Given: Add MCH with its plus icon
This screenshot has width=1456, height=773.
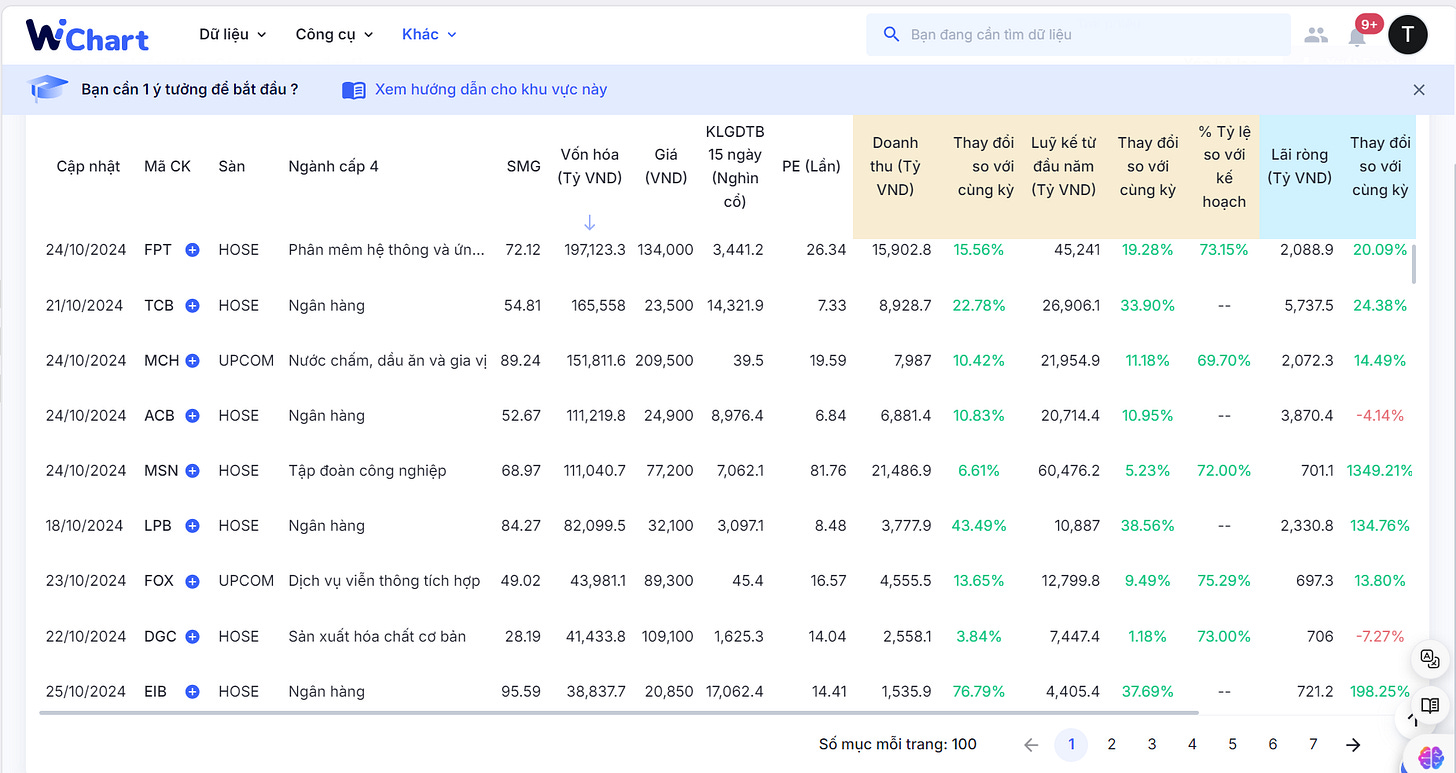Looking at the screenshot, I should tap(192, 360).
